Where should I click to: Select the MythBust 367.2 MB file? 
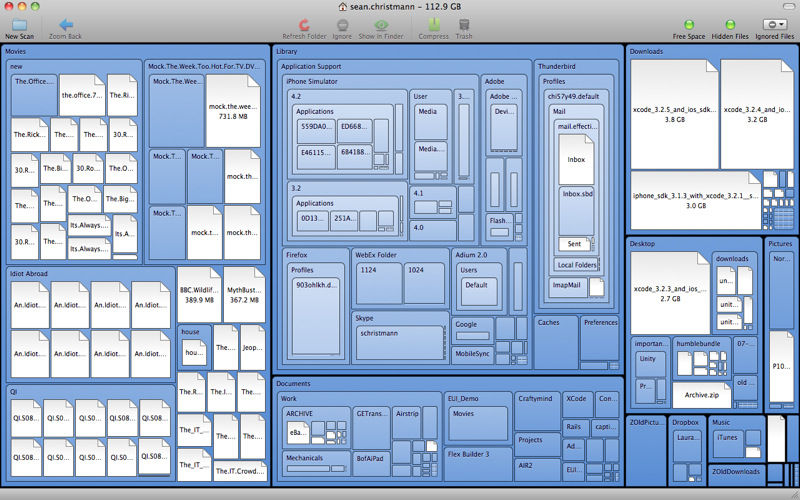(244, 294)
